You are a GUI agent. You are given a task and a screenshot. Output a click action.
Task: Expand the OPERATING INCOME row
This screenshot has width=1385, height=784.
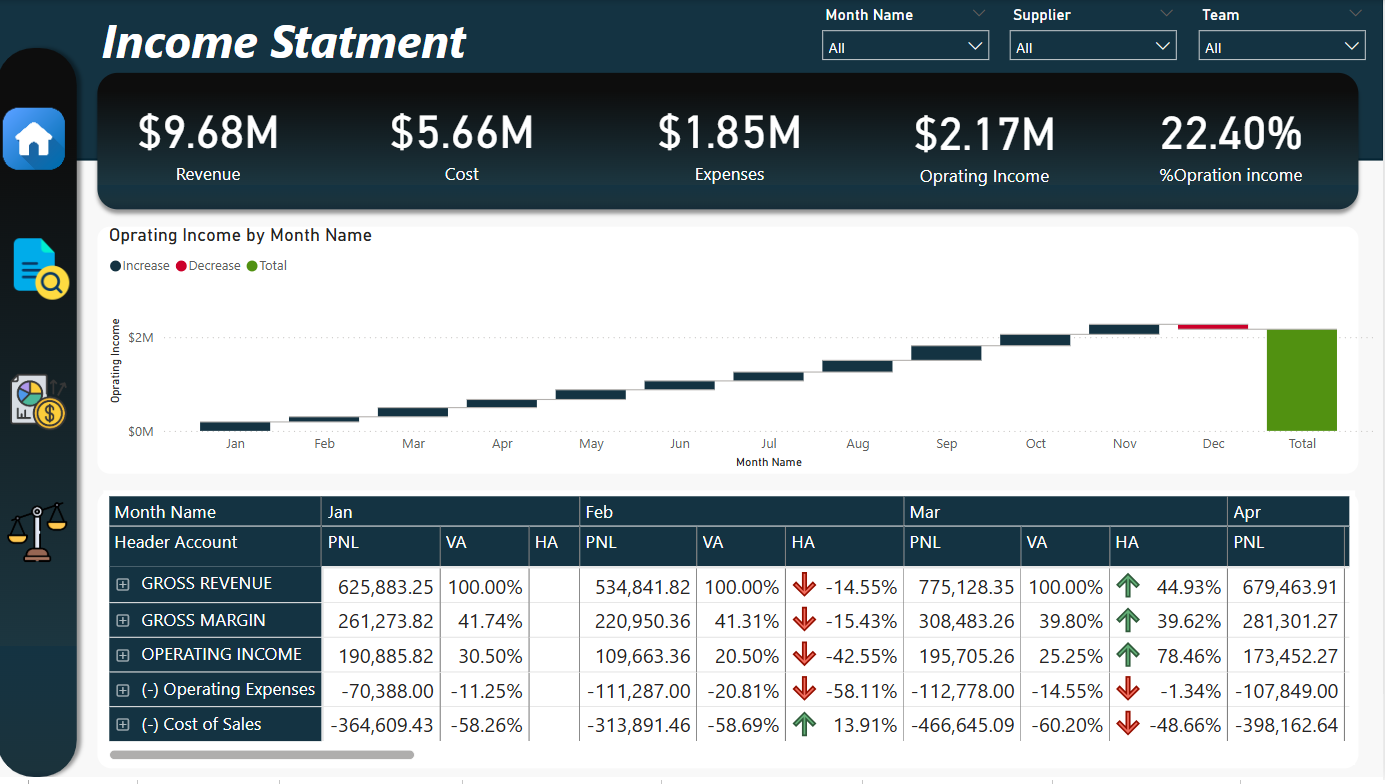tap(123, 656)
